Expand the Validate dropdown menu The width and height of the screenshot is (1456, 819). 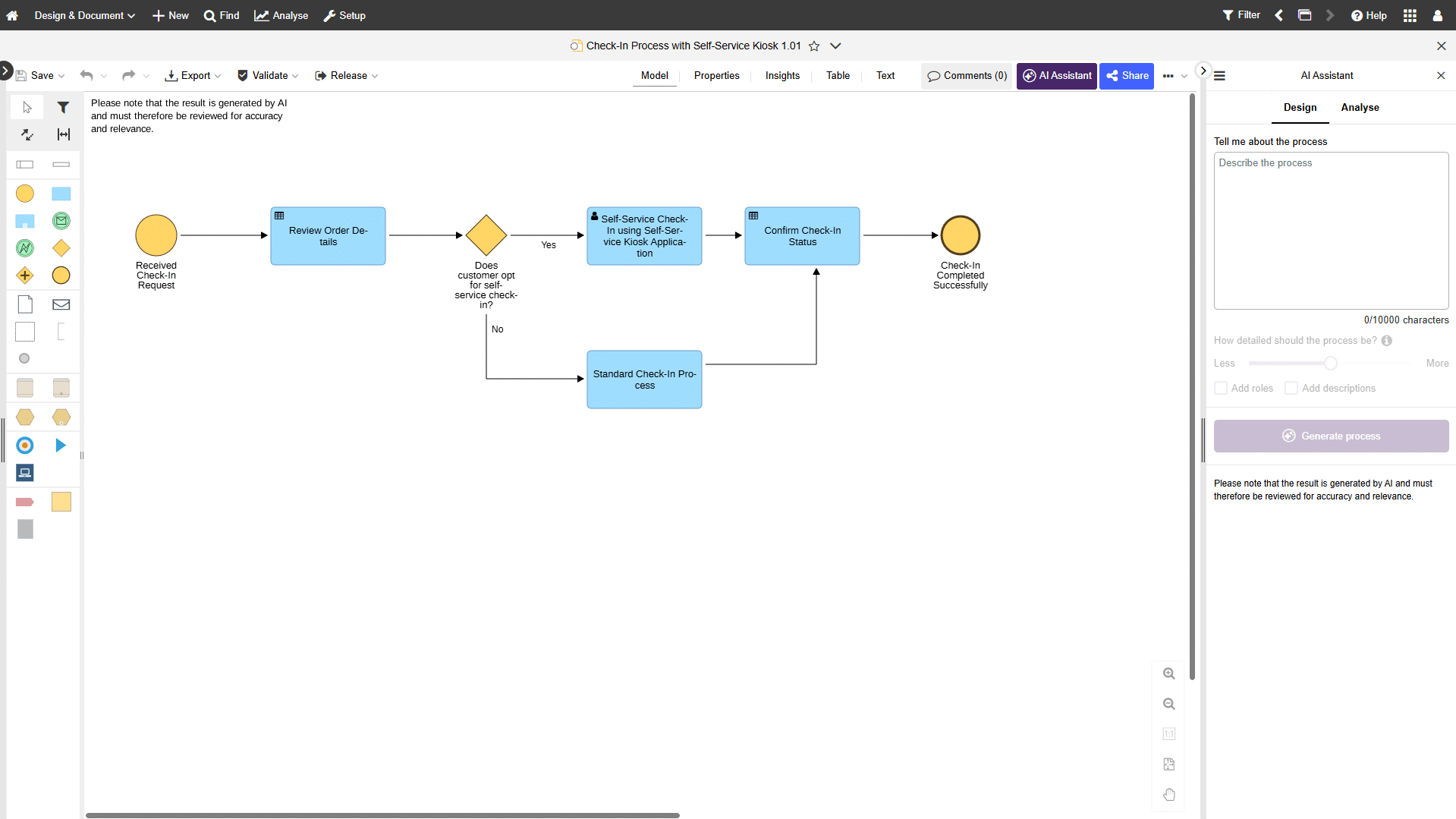tap(268, 76)
